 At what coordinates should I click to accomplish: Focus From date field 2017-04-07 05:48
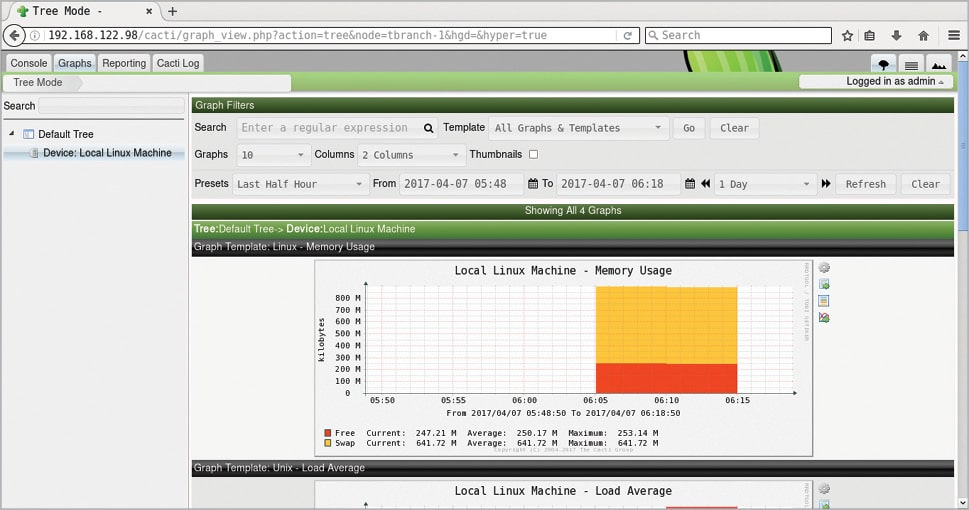(462, 184)
